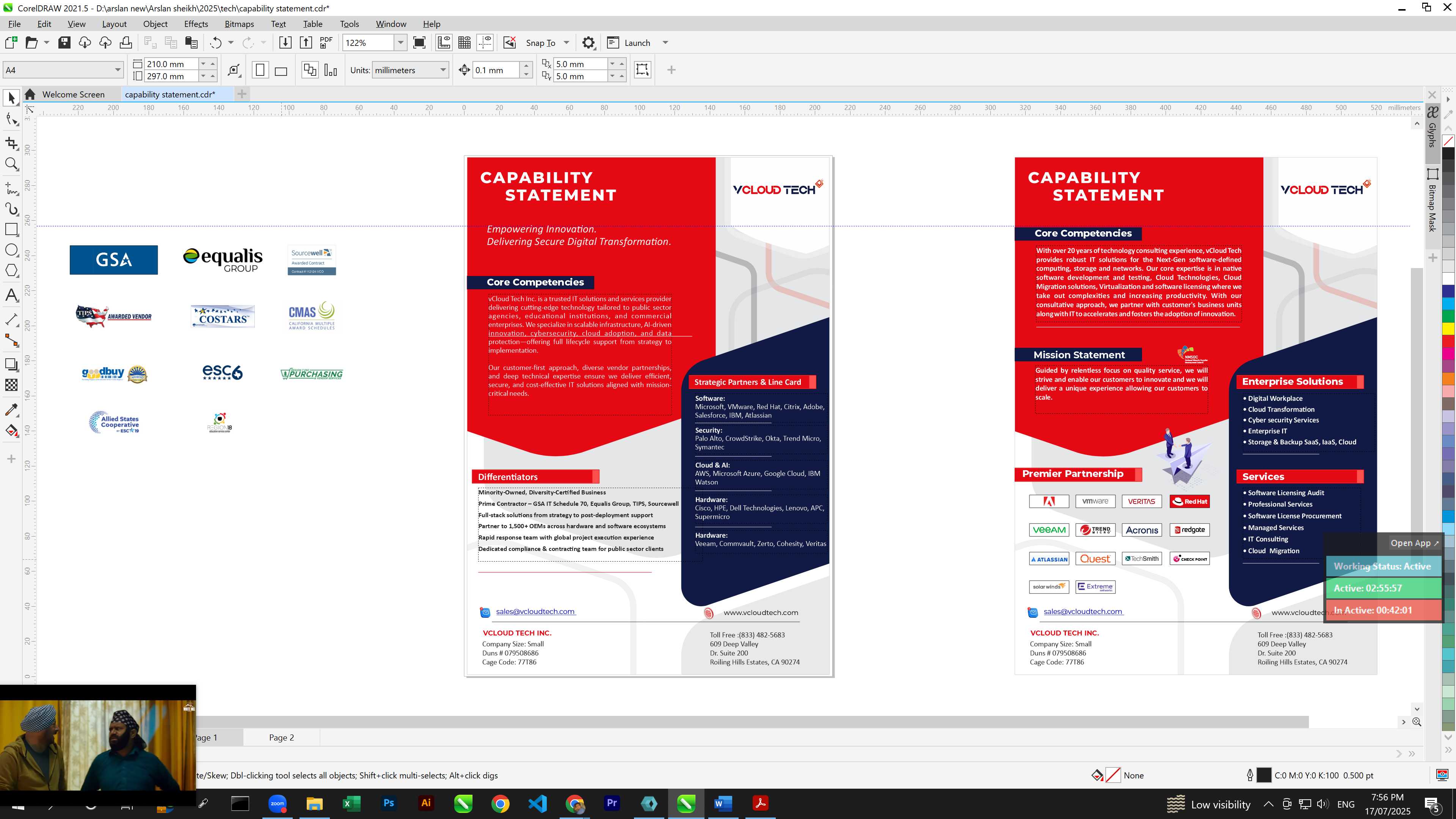
Task: Select the Polygon tool
Action: (11, 271)
